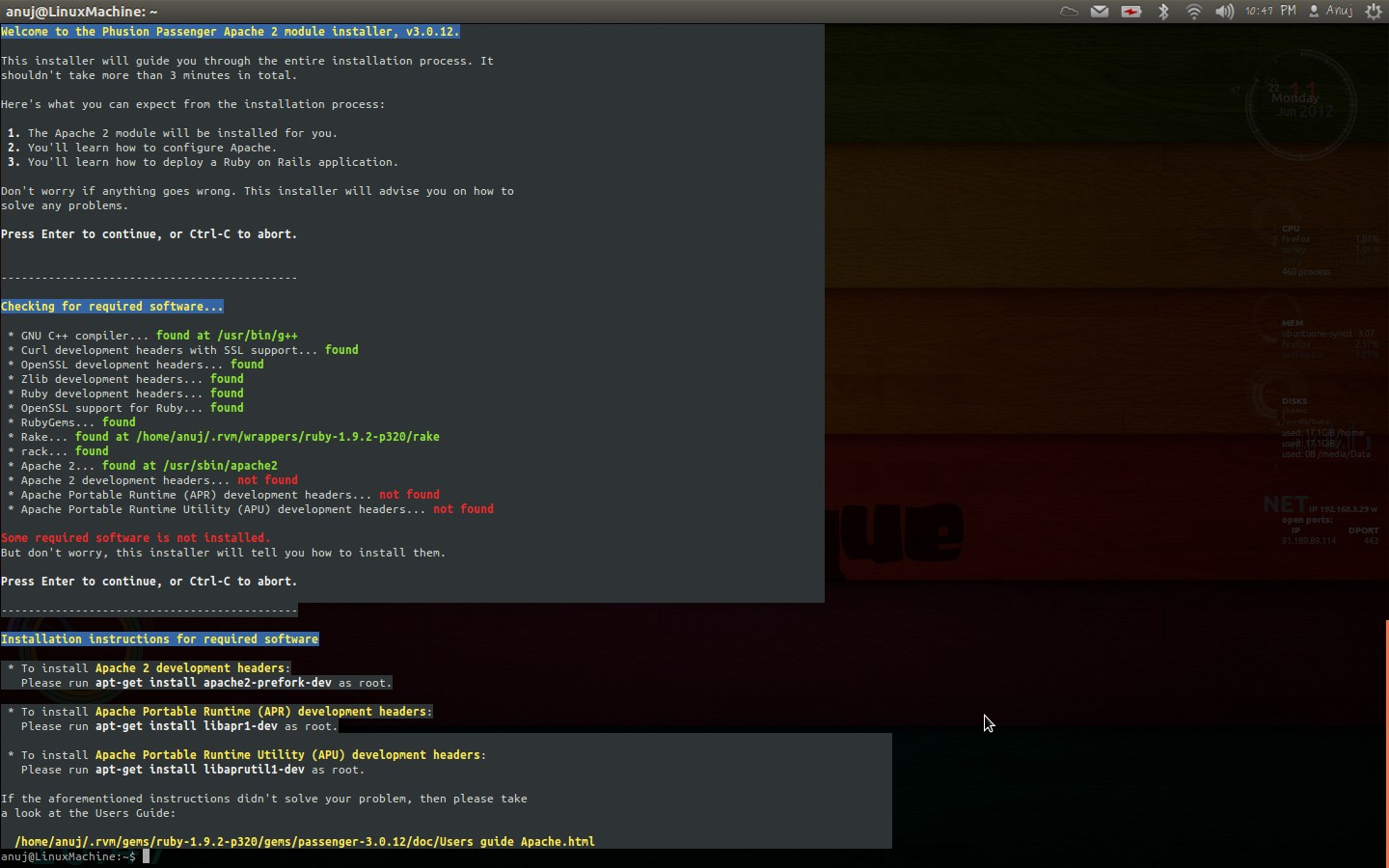Viewport: 1389px width, 868px height.
Task: Open the Anuj user menu
Action: [1340, 12]
